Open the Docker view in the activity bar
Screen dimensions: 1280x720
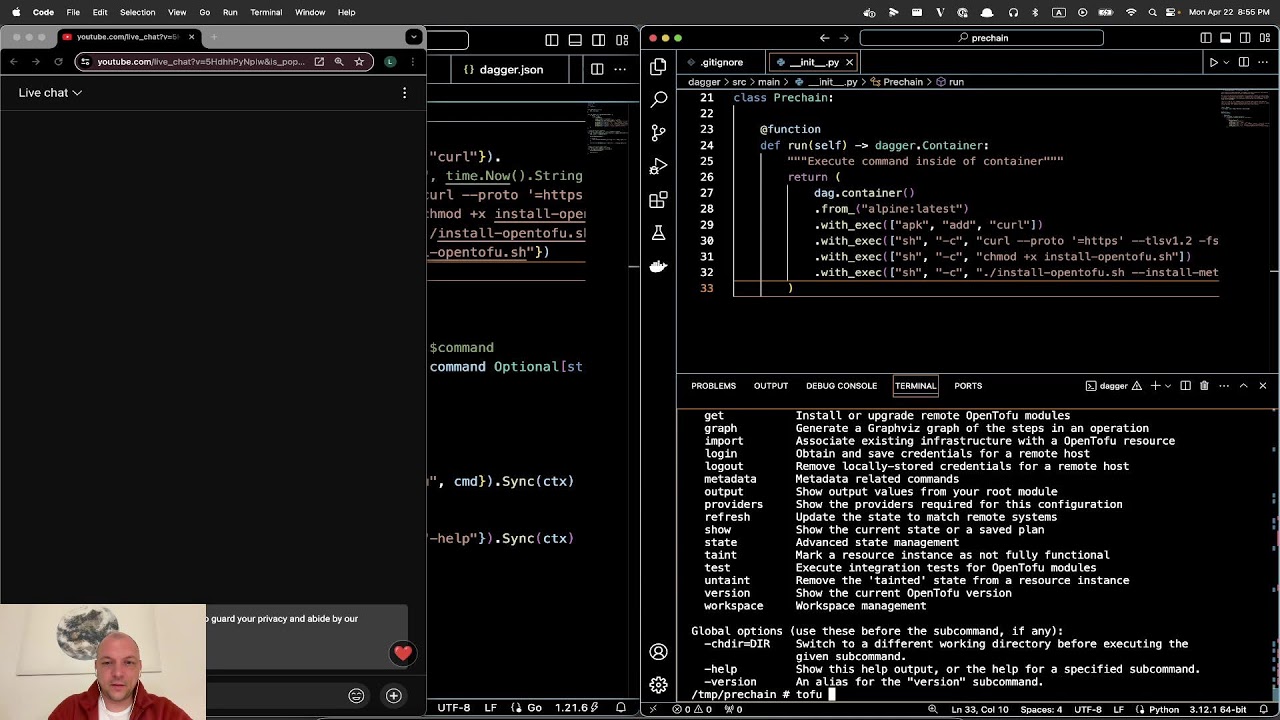point(658,266)
